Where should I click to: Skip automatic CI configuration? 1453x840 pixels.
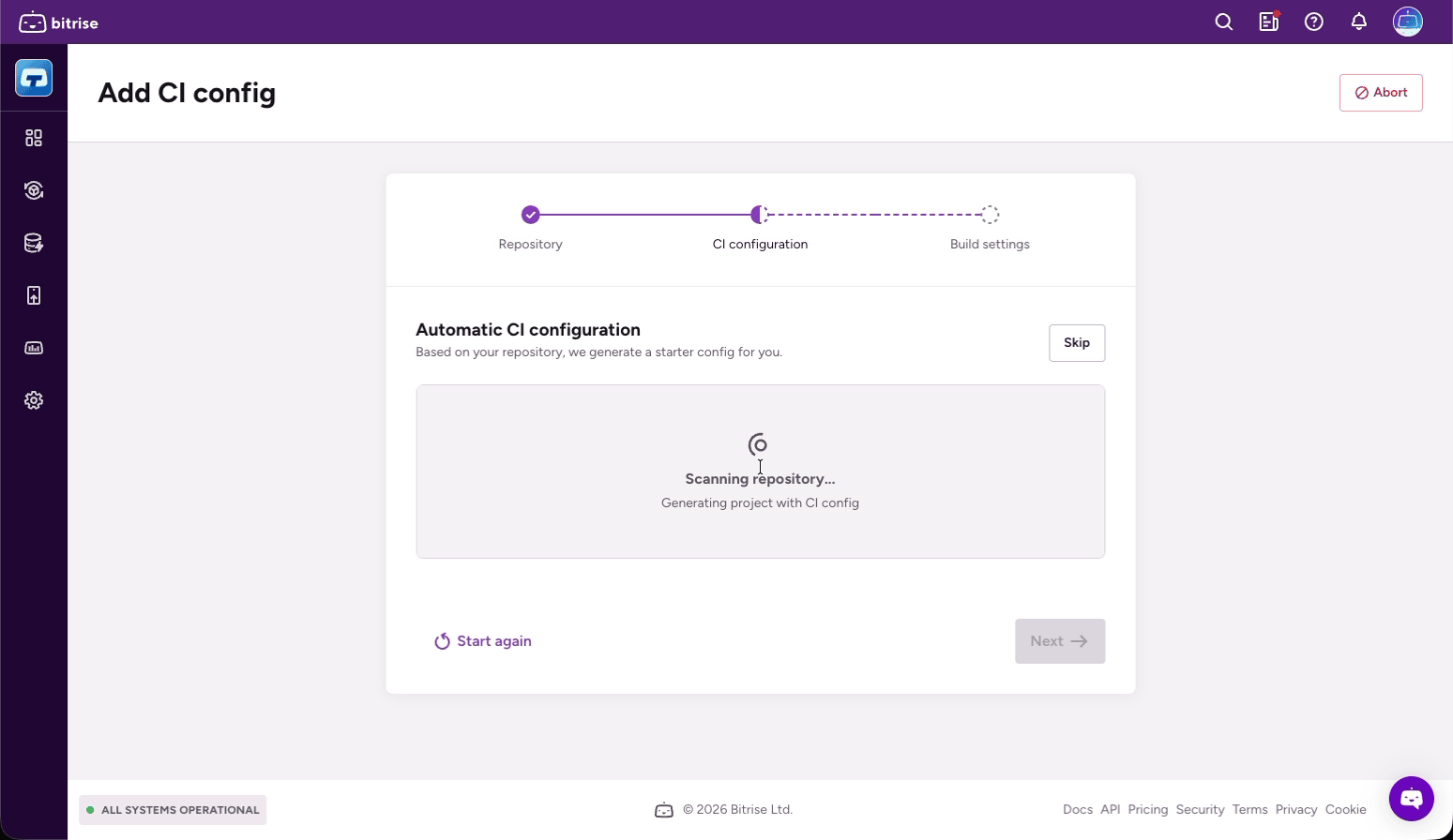pos(1077,343)
